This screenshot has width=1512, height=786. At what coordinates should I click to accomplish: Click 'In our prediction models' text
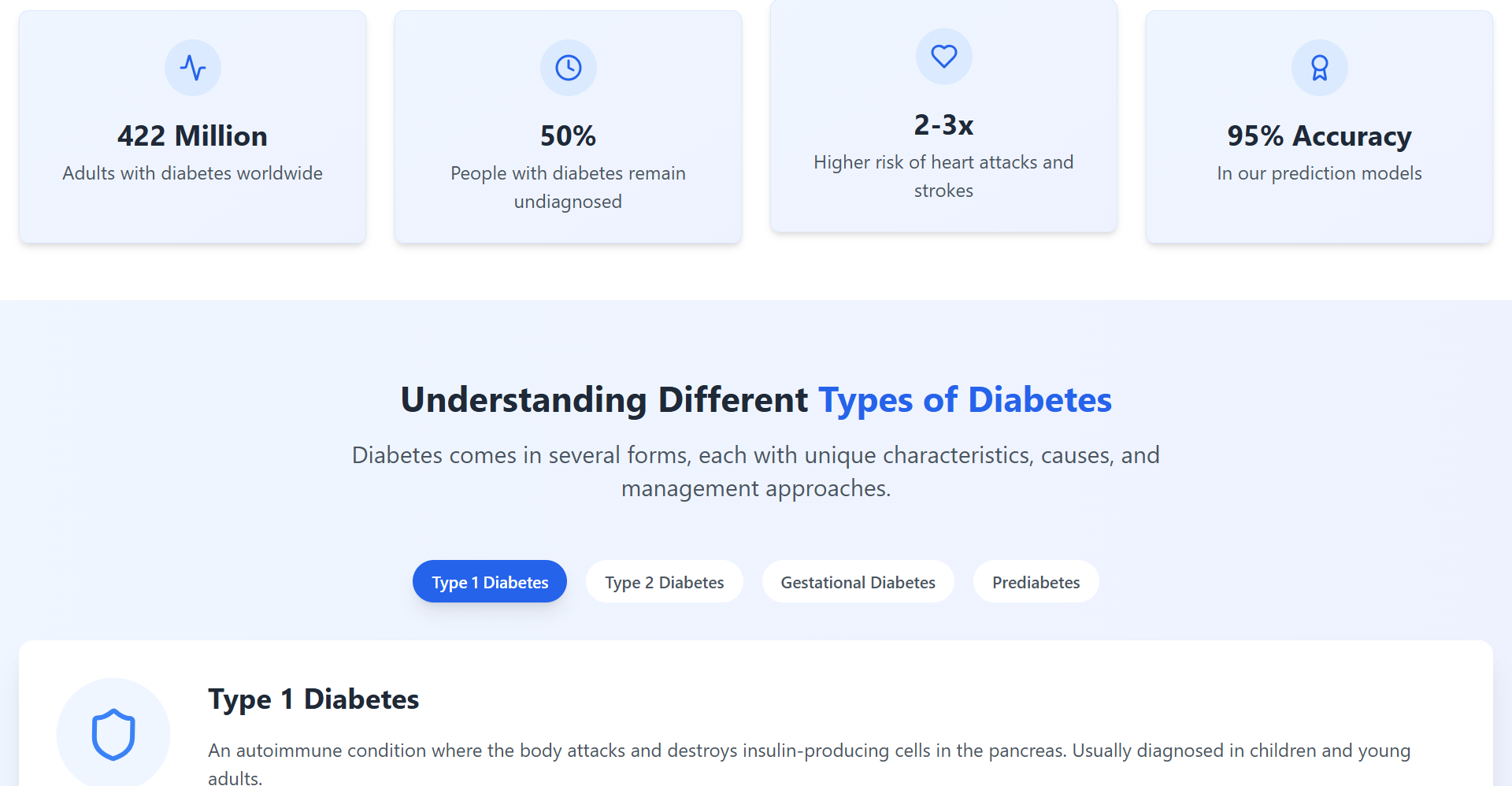[x=1320, y=173]
